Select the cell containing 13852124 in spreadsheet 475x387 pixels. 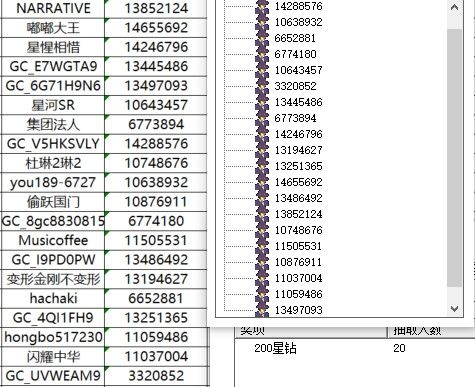tap(156, 8)
